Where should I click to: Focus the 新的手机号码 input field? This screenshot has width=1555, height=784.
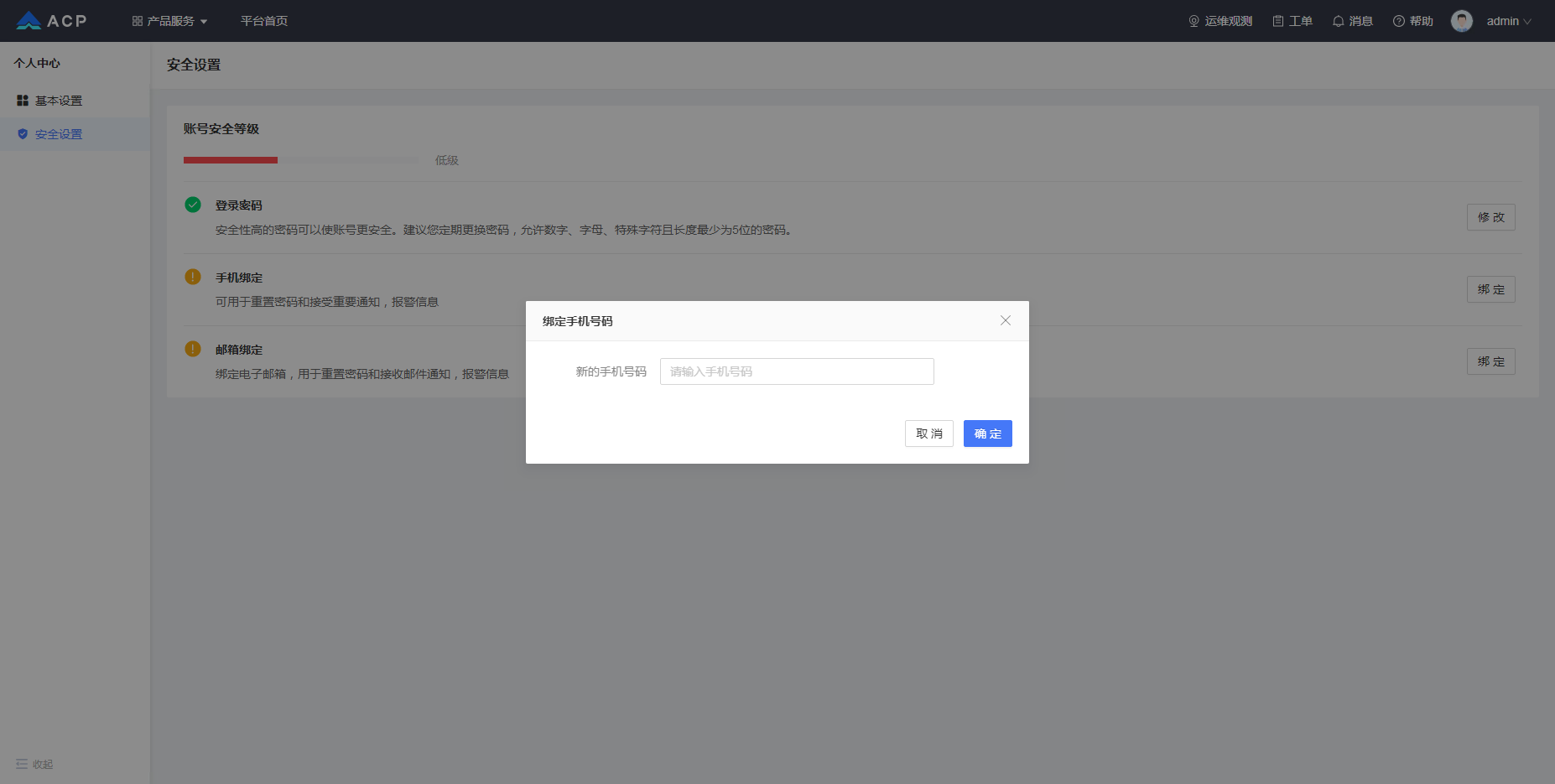tap(797, 371)
